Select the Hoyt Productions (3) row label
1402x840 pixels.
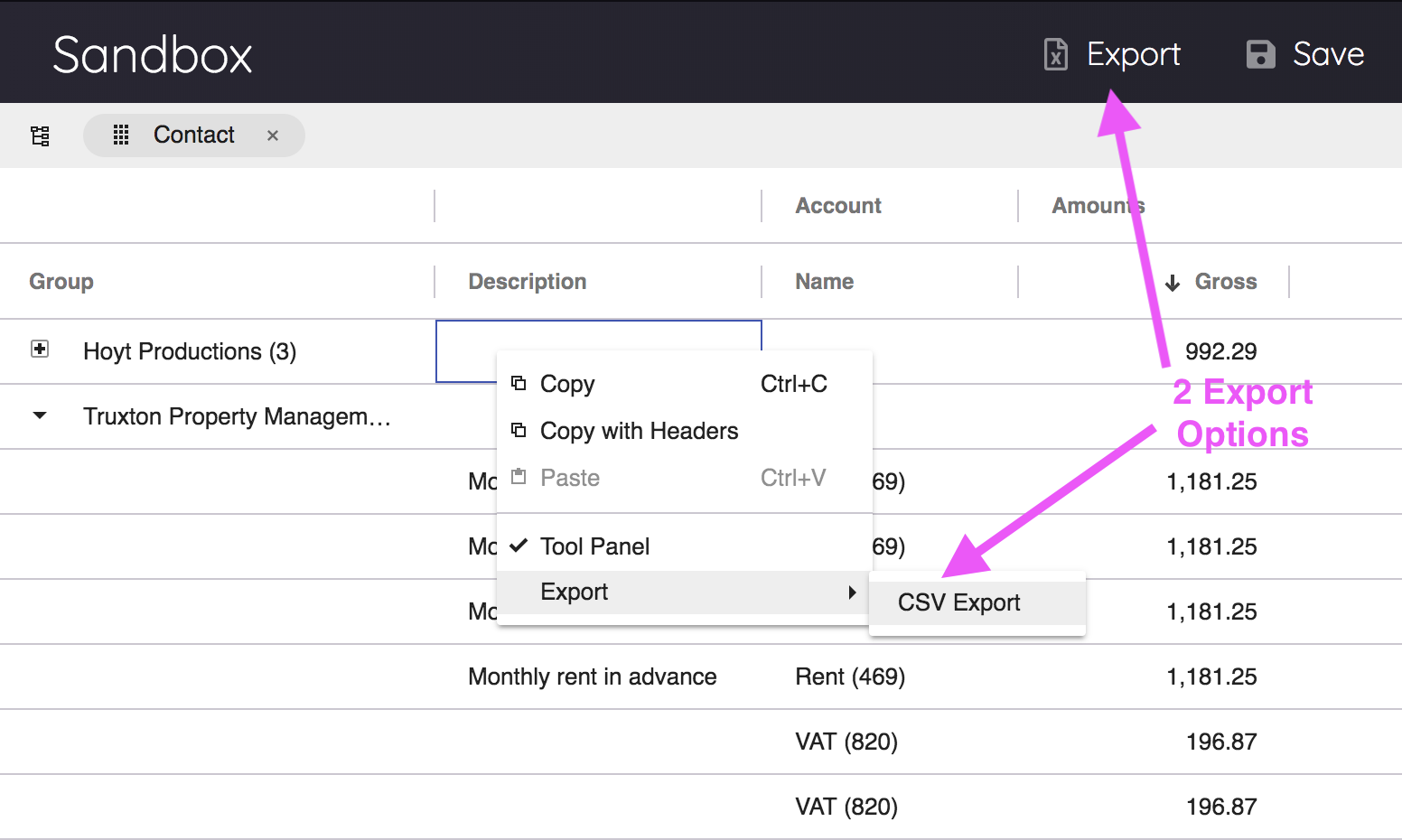190,351
